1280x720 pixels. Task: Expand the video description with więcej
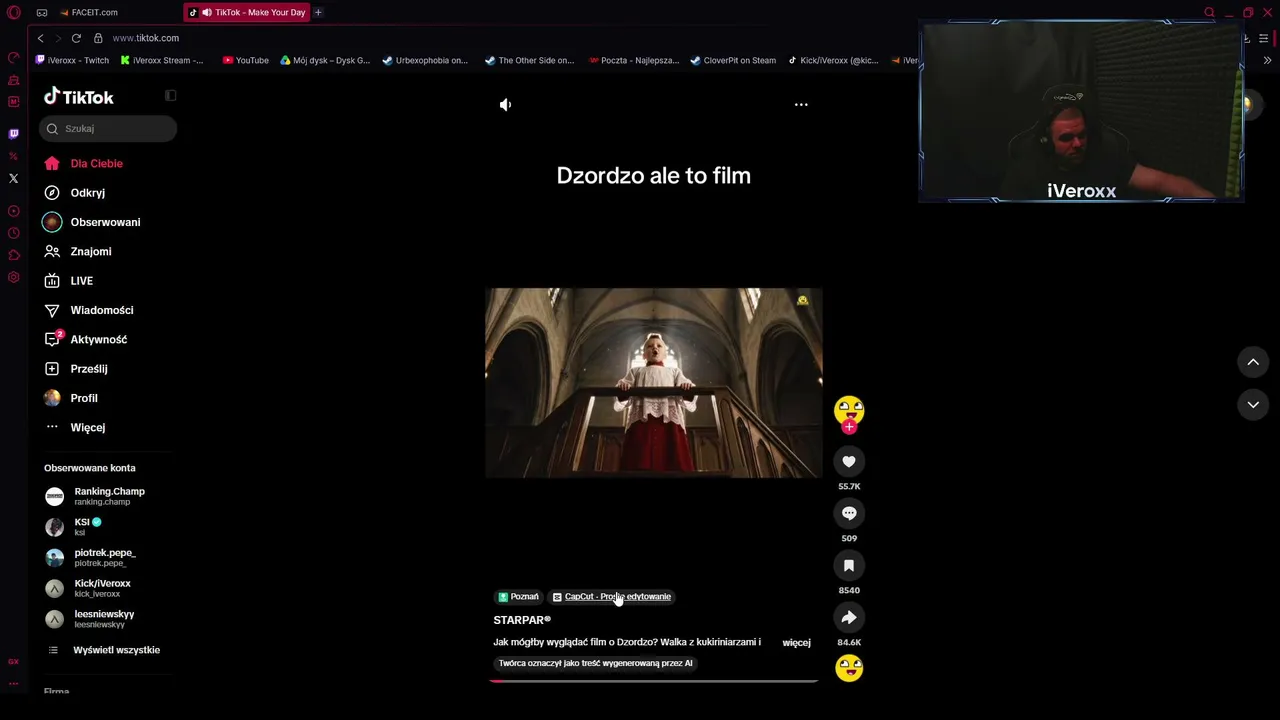(796, 643)
